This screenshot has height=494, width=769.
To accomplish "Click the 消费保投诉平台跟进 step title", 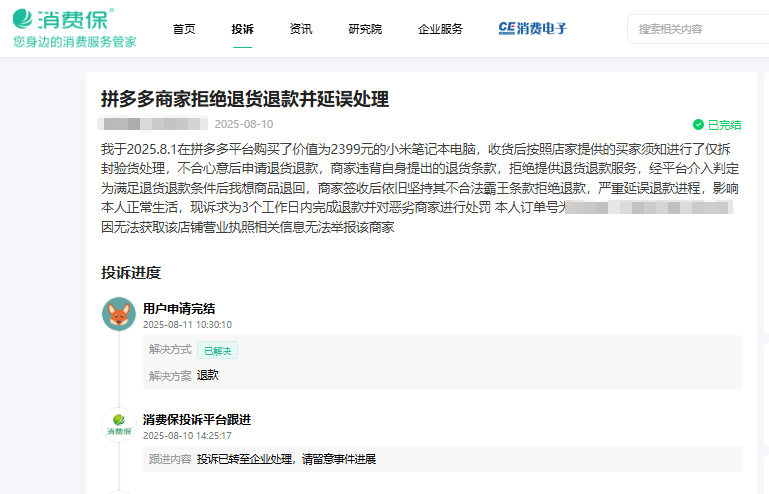I will 197,419.
